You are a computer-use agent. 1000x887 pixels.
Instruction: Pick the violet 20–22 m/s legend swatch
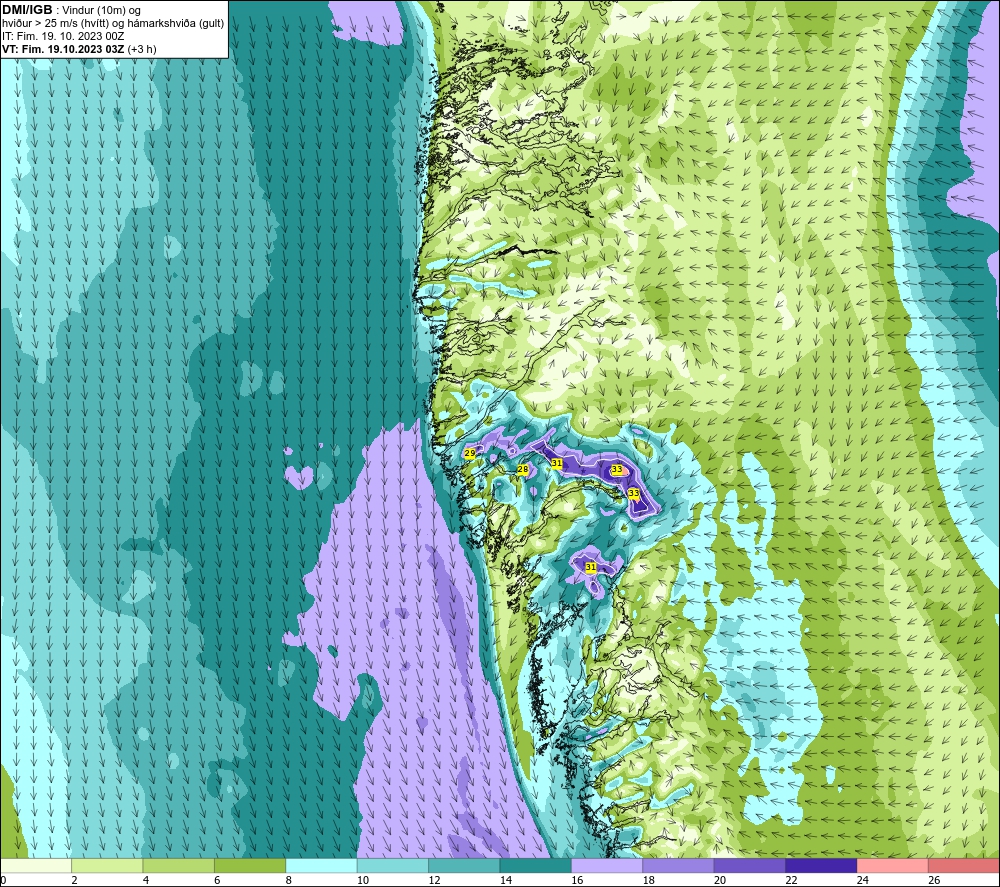pos(750,865)
